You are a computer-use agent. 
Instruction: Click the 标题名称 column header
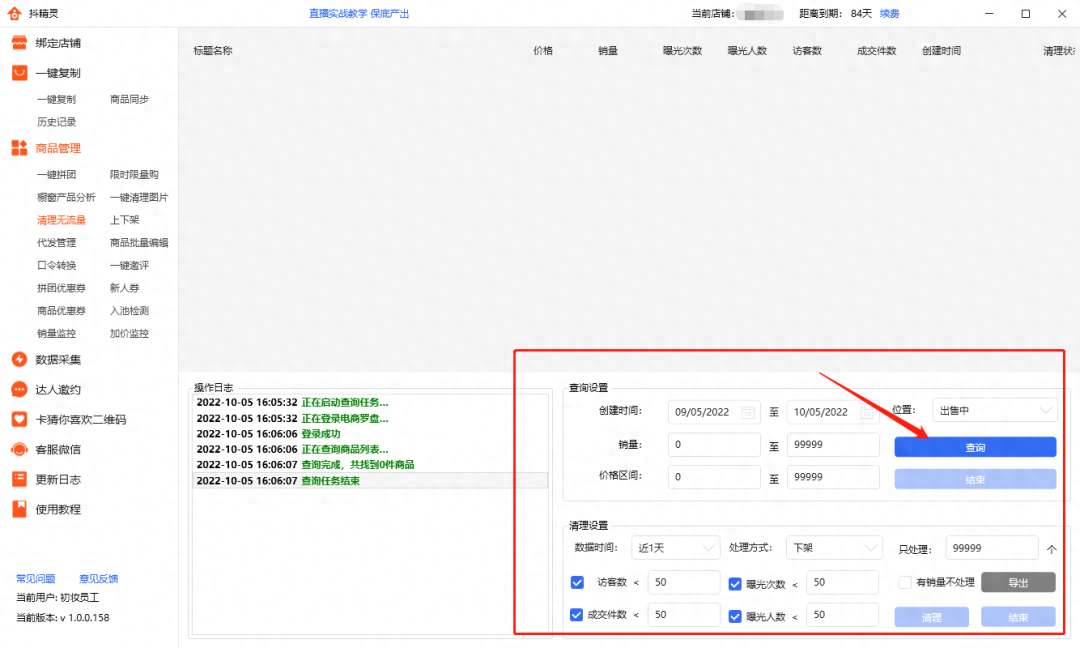[213, 50]
